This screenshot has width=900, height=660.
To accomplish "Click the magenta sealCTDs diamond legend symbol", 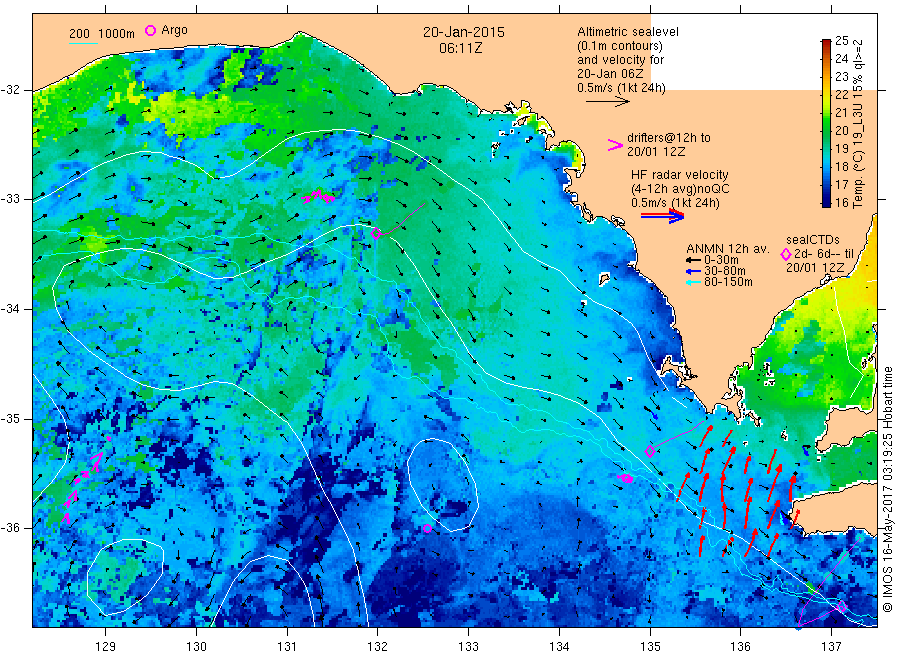I will point(786,254).
